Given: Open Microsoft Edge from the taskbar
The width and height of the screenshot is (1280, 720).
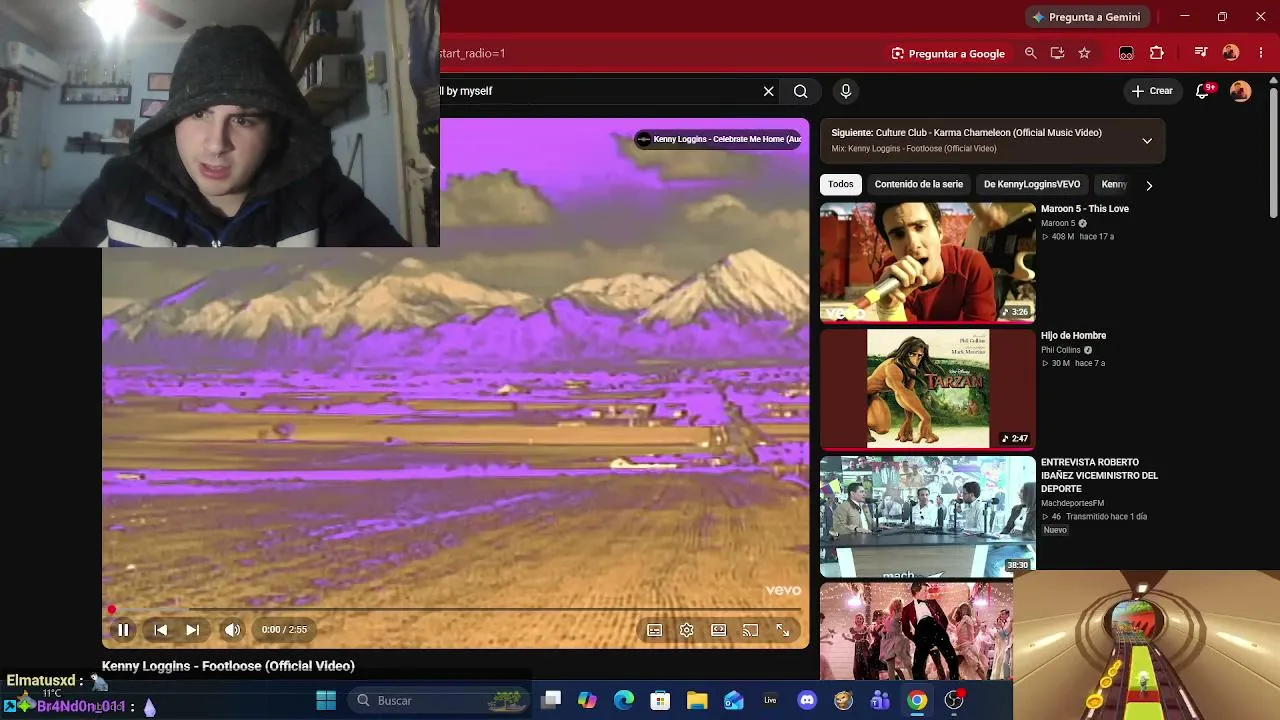Looking at the screenshot, I should [624, 700].
